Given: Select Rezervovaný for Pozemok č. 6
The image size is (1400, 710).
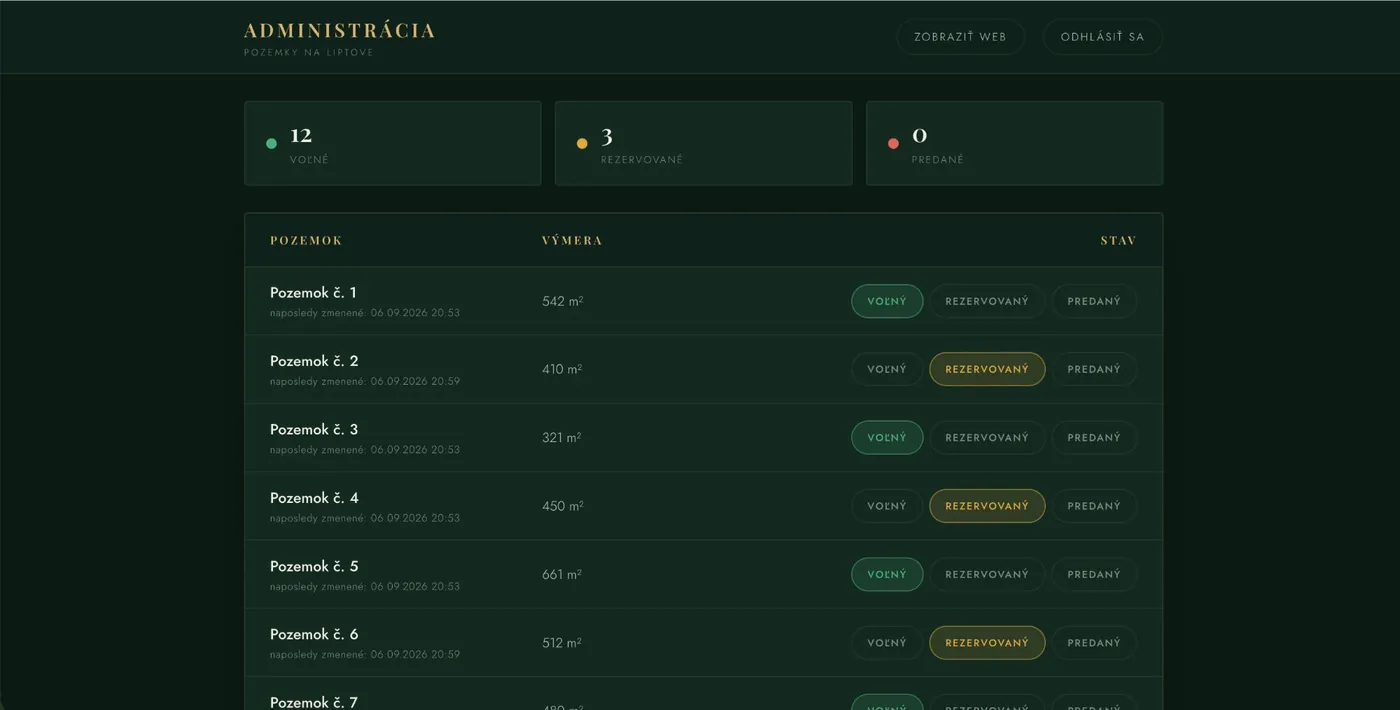Looking at the screenshot, I should click(x=987, y=643).
